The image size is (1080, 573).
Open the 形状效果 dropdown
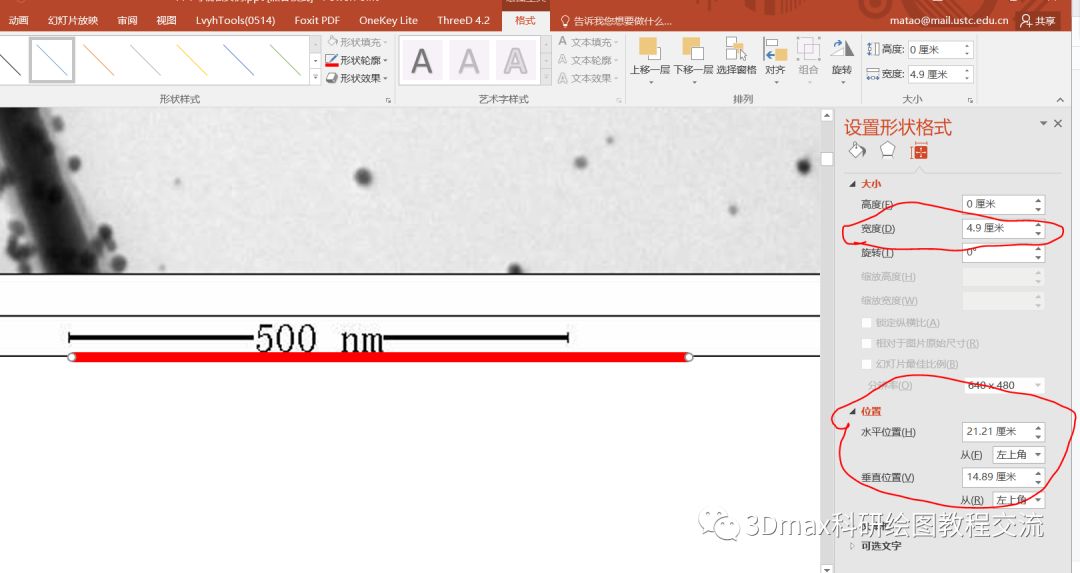click(357, 78)
